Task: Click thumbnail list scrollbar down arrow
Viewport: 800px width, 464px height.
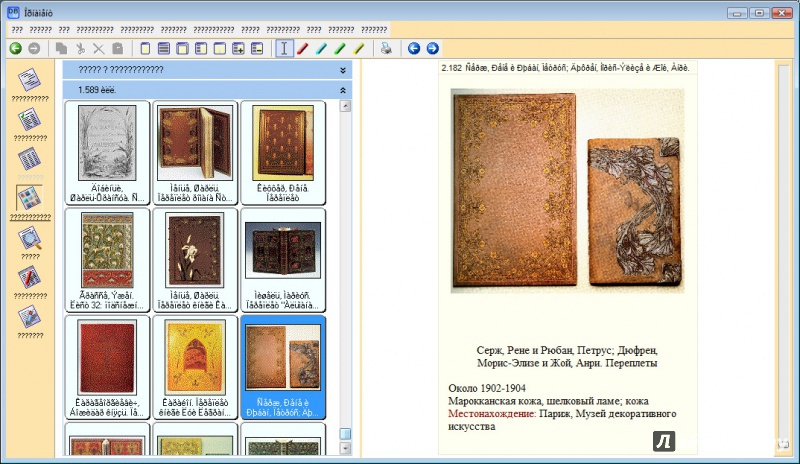Action: coord(345,448)
